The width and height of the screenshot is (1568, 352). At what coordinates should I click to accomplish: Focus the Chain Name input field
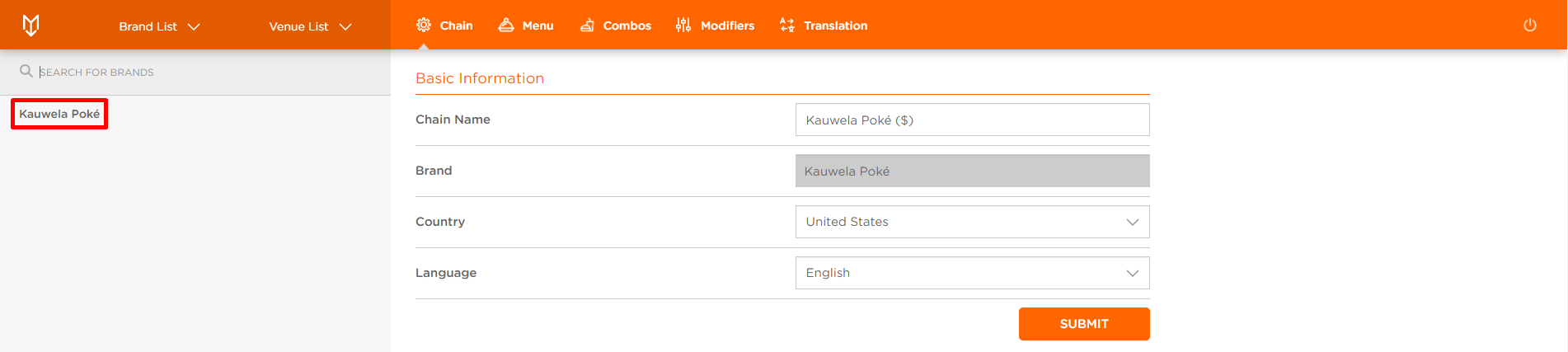972,120
